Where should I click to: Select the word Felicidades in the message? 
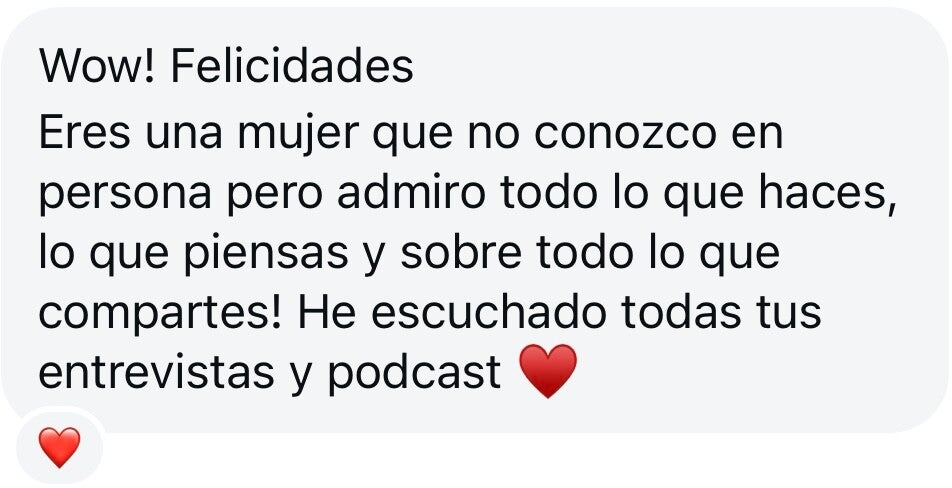coord(291,67)
